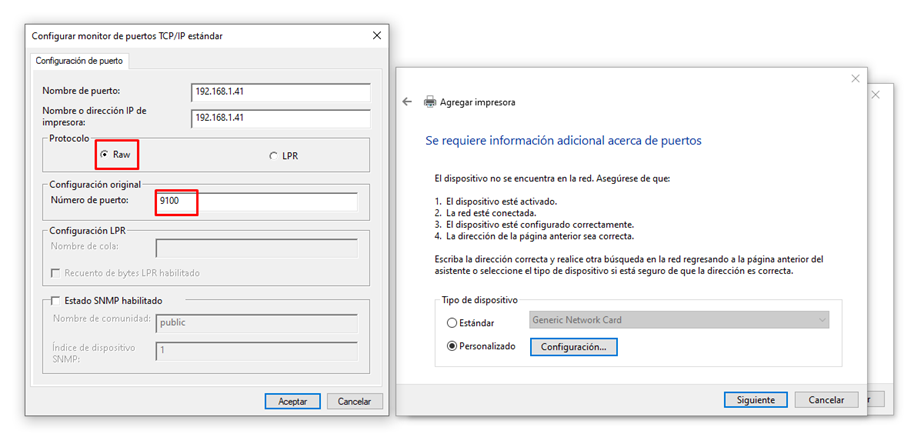The height and width of the screenshot is (448, 908).
Task: Switch to Configuración de puerto tab
Action: pyautogui.click(x=80, y=61)
